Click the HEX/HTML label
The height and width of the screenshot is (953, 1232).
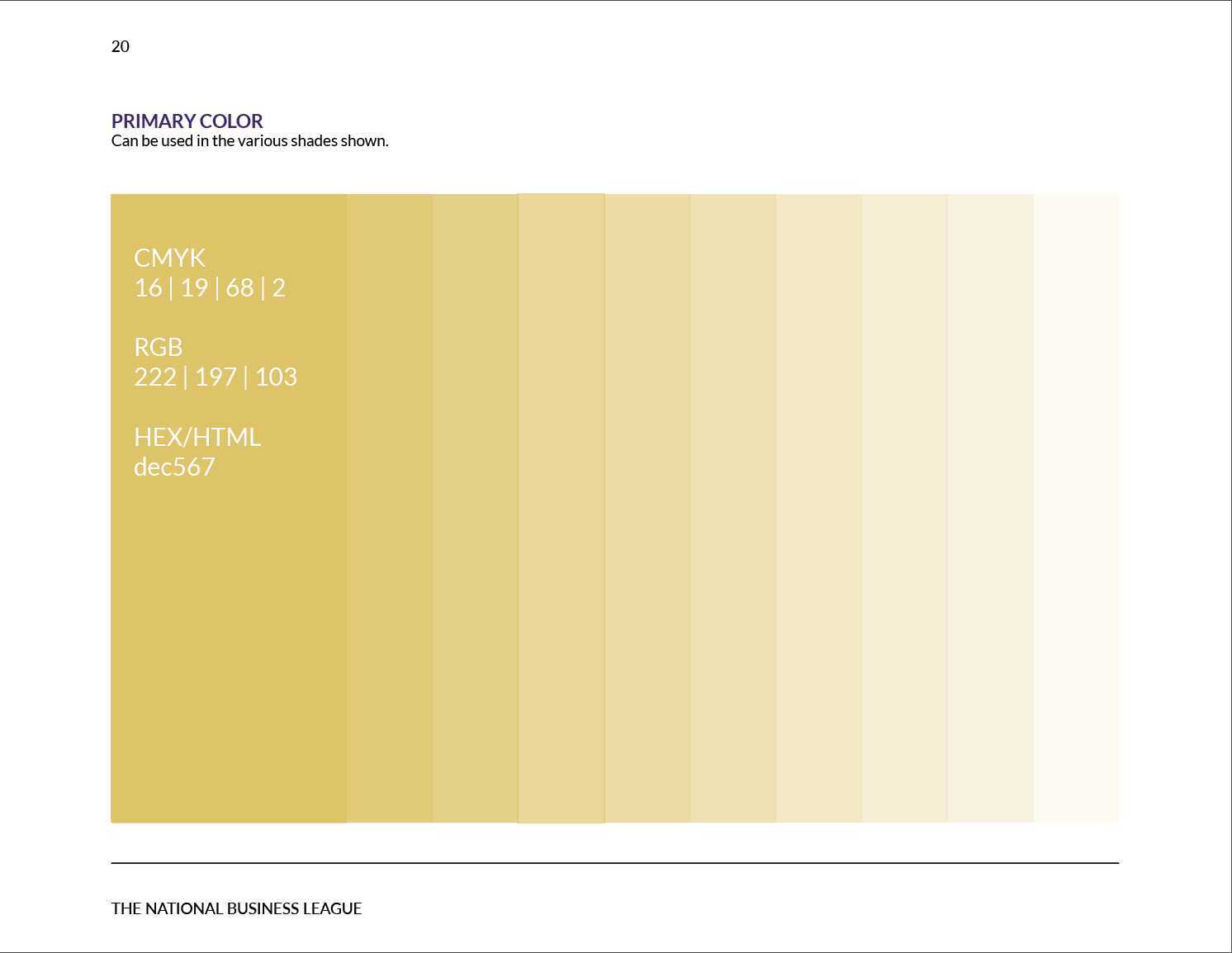[197, 437]
